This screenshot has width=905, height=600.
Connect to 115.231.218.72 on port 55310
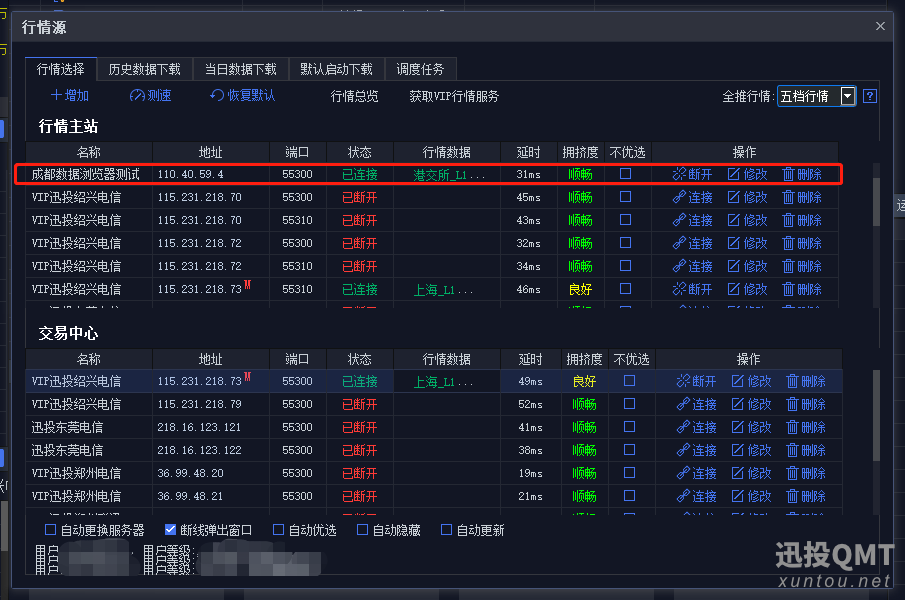(x=692, y=267)
